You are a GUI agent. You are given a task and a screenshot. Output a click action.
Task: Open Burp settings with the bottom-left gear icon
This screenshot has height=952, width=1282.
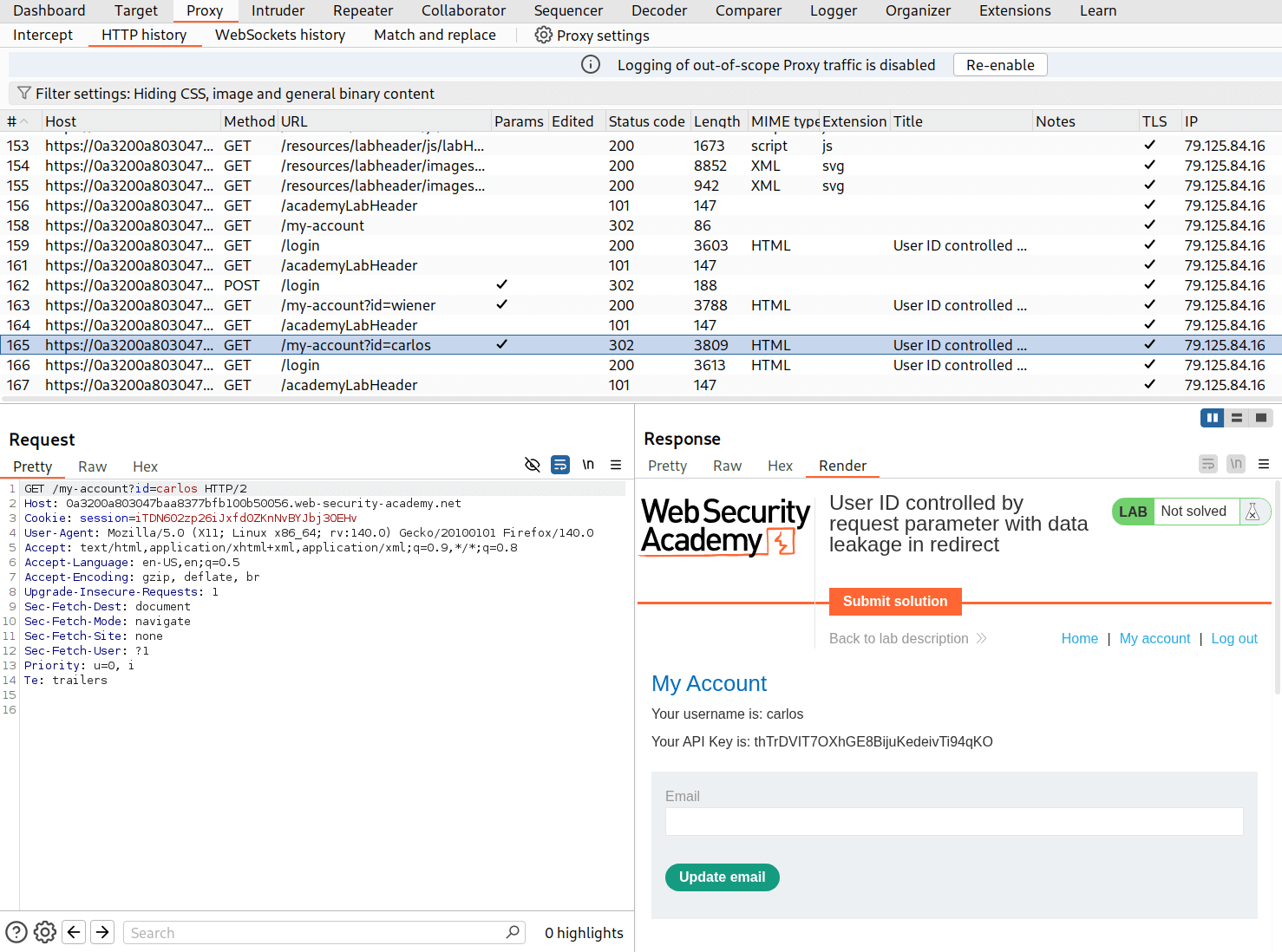(44, 931)
